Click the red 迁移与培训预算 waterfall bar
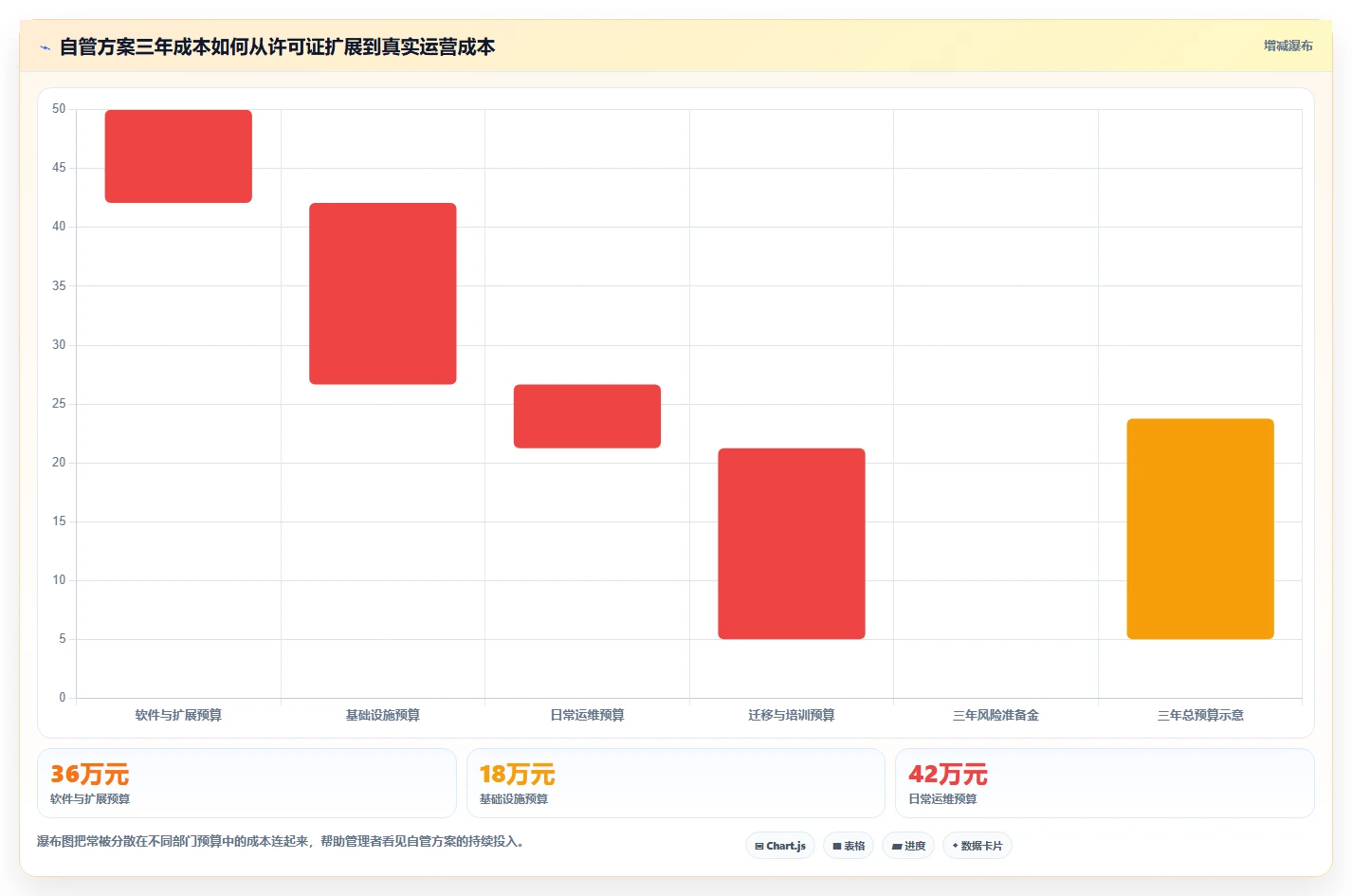Screen dimensions: 1352x896 tap(792, 543)
